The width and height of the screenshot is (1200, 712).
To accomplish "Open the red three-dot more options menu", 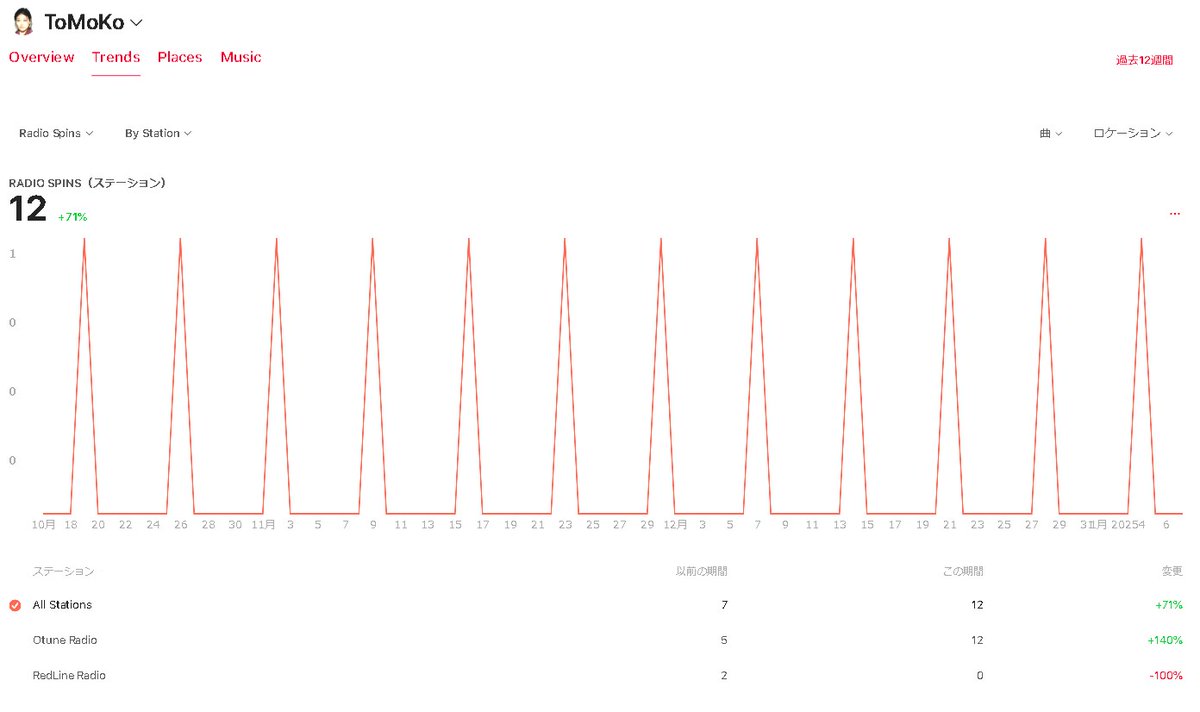I will click(1174, 213).
